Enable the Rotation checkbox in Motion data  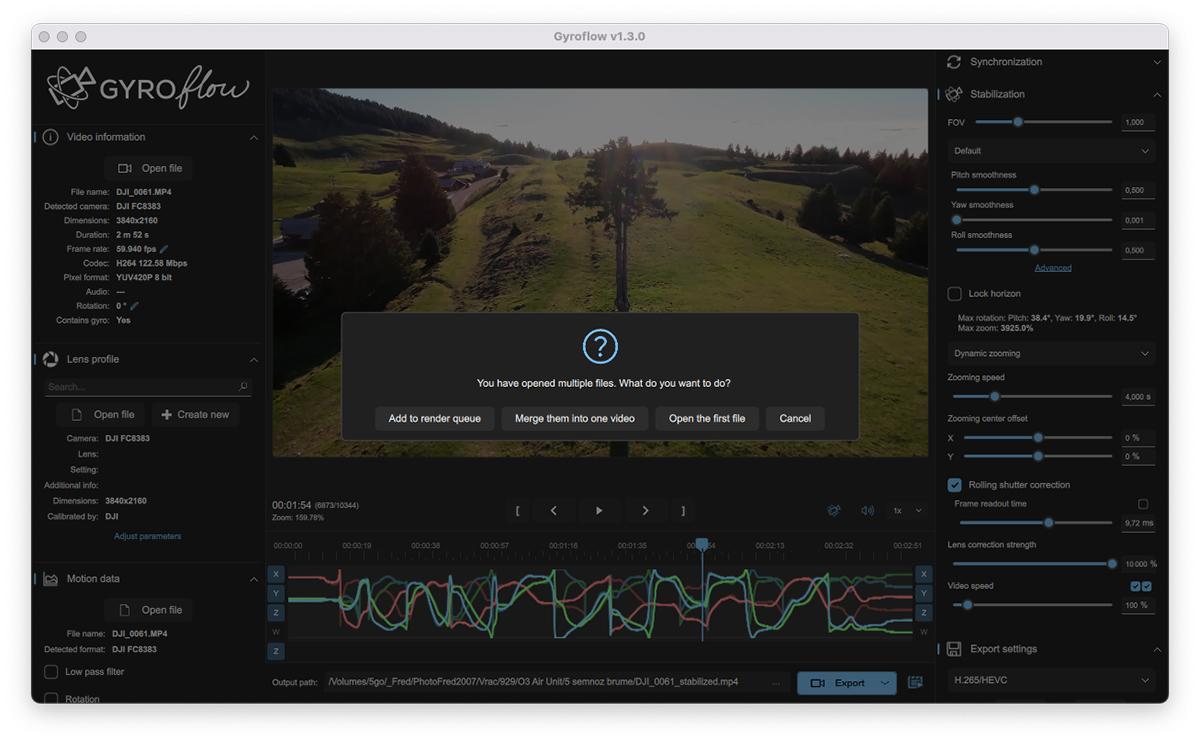point(50,699)
